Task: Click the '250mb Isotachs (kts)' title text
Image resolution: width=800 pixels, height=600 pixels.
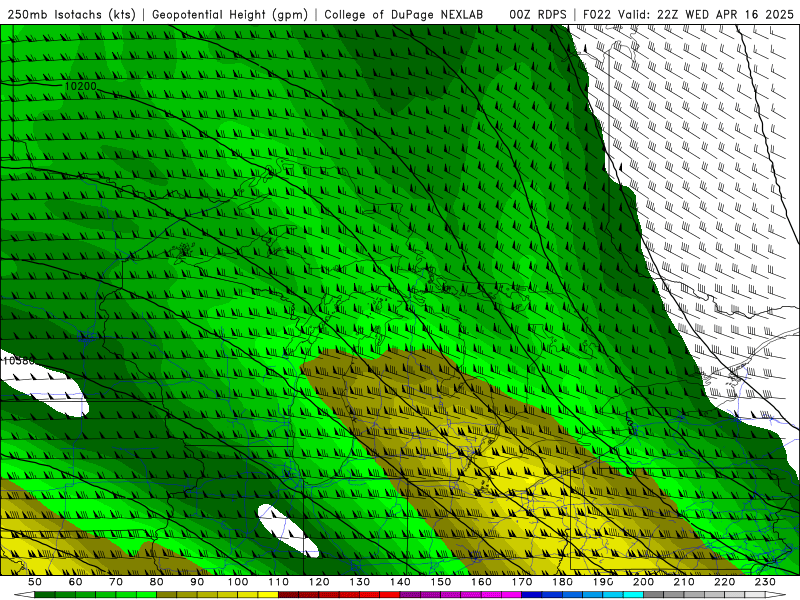Action: click(71, 15)
